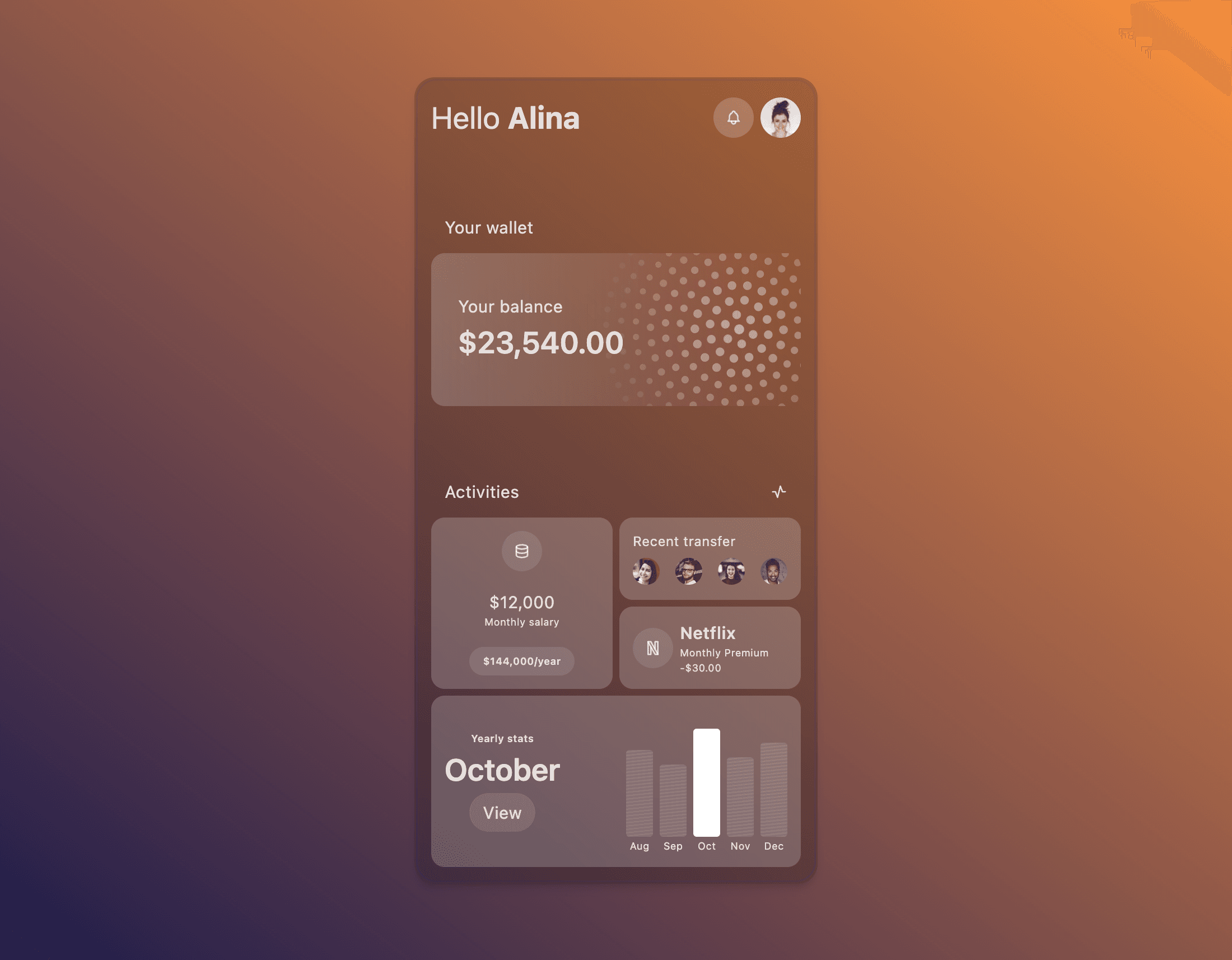Viewport: 1232px width, 960px height.
Task: Click the database/savings icon
Action: tap(521, 550)
